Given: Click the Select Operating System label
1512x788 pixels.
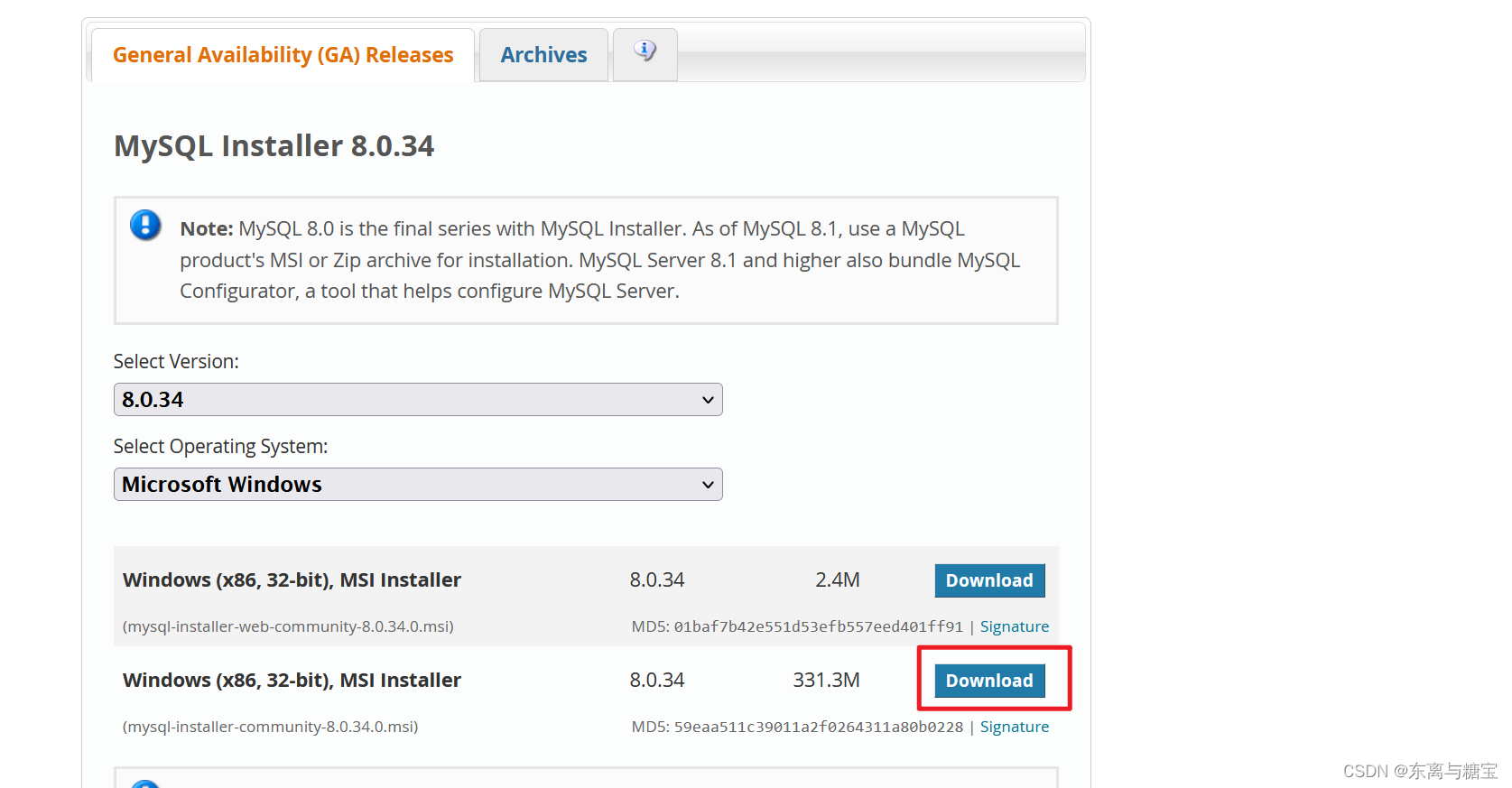Looking at the screenshot, I should (220, 447).
